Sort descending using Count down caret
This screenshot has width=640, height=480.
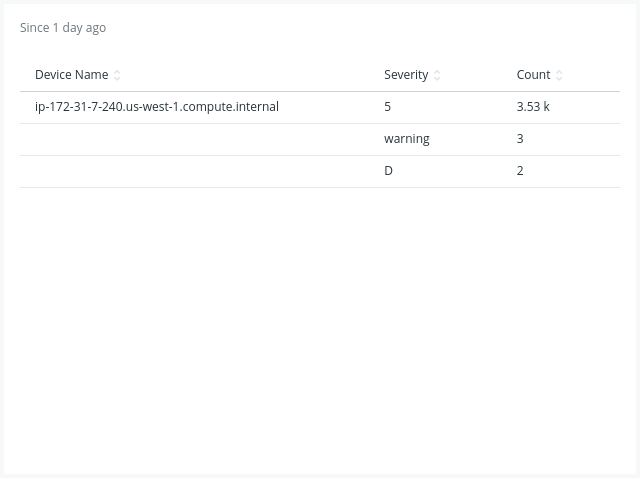click(x=559, y=78)
